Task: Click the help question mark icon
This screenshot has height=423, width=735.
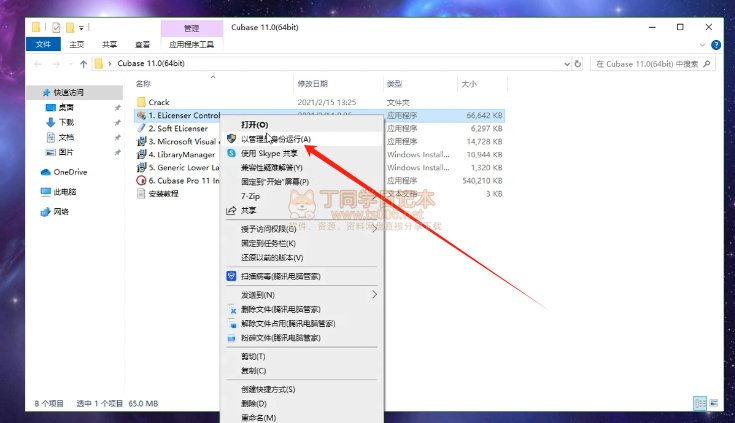Action: [x=715, y=45]
